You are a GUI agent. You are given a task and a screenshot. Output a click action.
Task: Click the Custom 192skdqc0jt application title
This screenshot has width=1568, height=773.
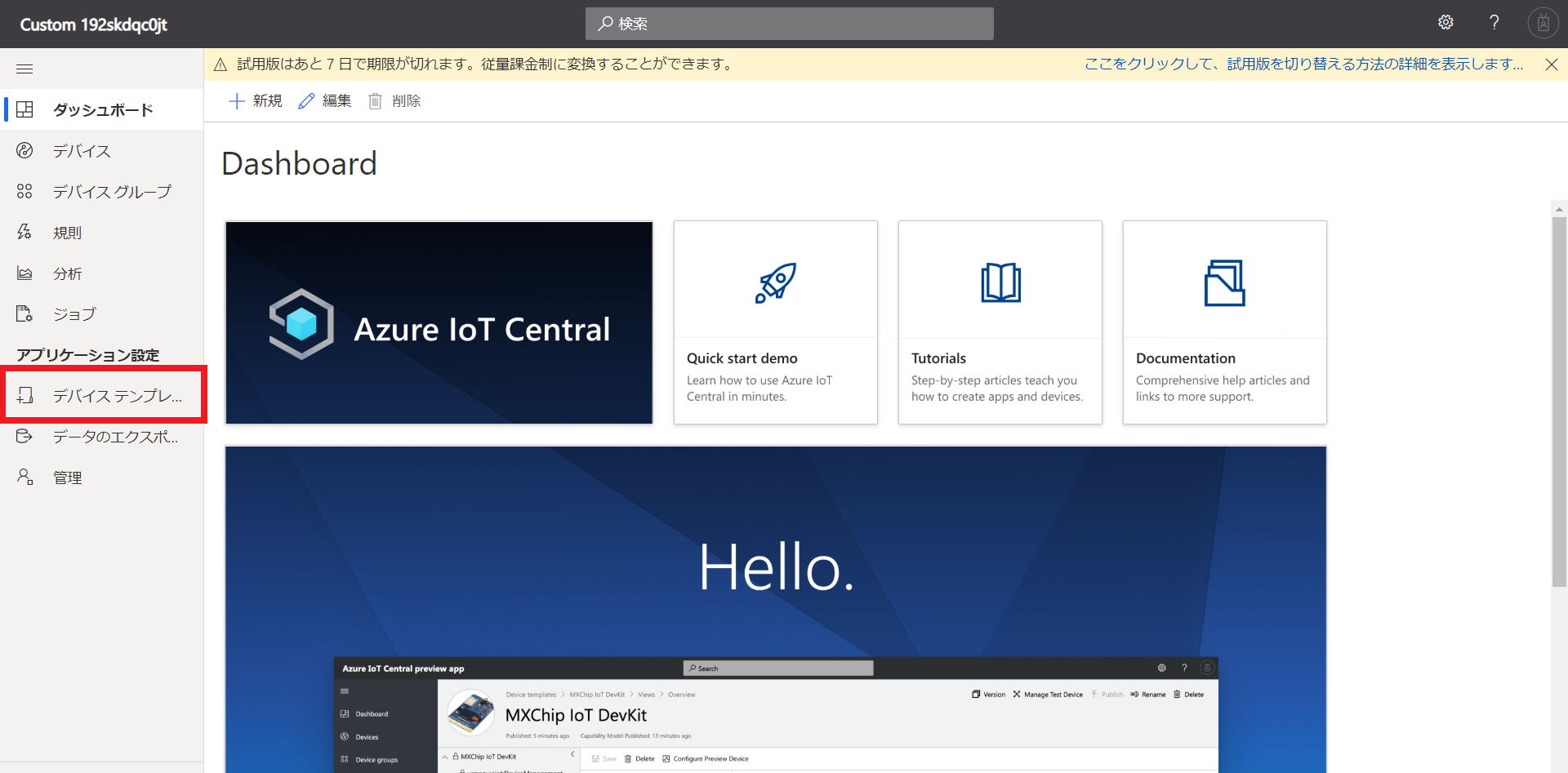pos(93,24)
